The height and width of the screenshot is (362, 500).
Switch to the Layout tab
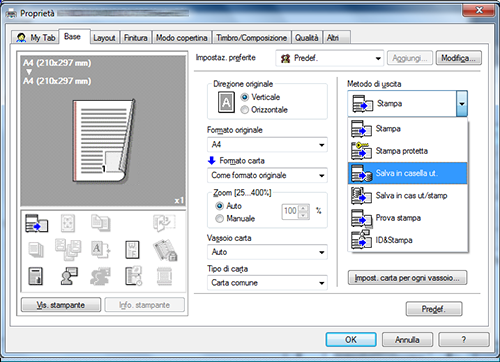[x=104, y=38]
